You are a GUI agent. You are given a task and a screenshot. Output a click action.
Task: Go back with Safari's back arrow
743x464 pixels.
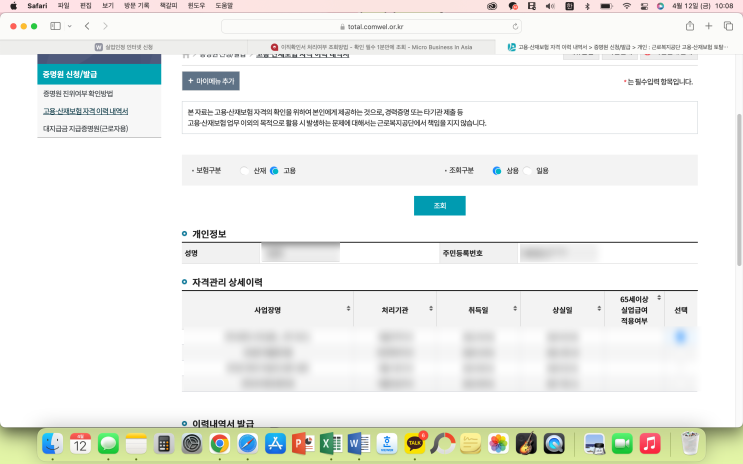[87, 26]
